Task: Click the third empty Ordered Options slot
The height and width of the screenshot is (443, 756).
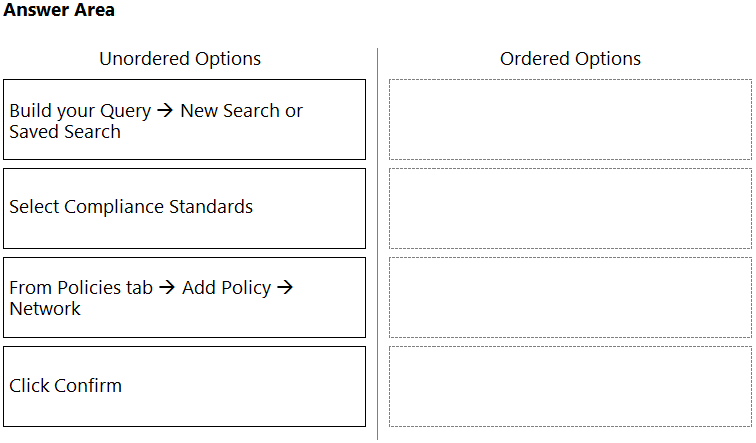Action: (x=570, y=297)
